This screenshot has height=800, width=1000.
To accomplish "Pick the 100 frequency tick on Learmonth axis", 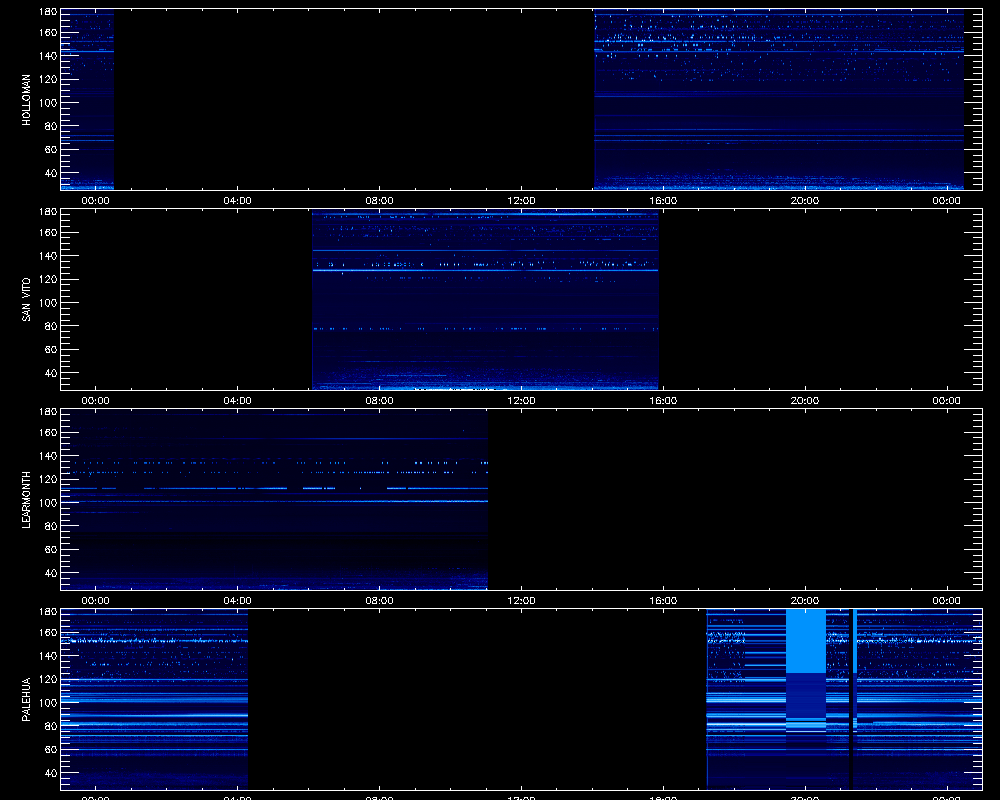I will [x=48, y=503].
